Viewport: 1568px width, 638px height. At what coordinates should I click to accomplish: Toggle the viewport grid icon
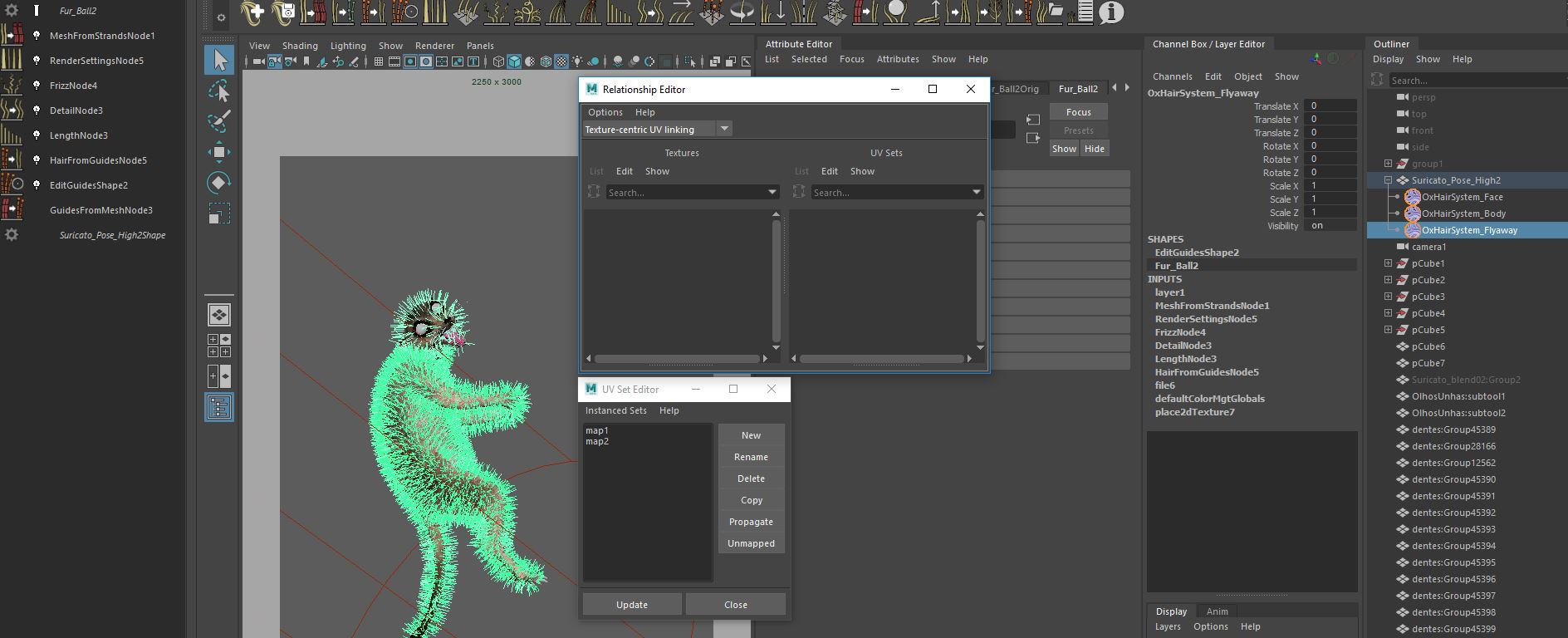coord(379,61)
